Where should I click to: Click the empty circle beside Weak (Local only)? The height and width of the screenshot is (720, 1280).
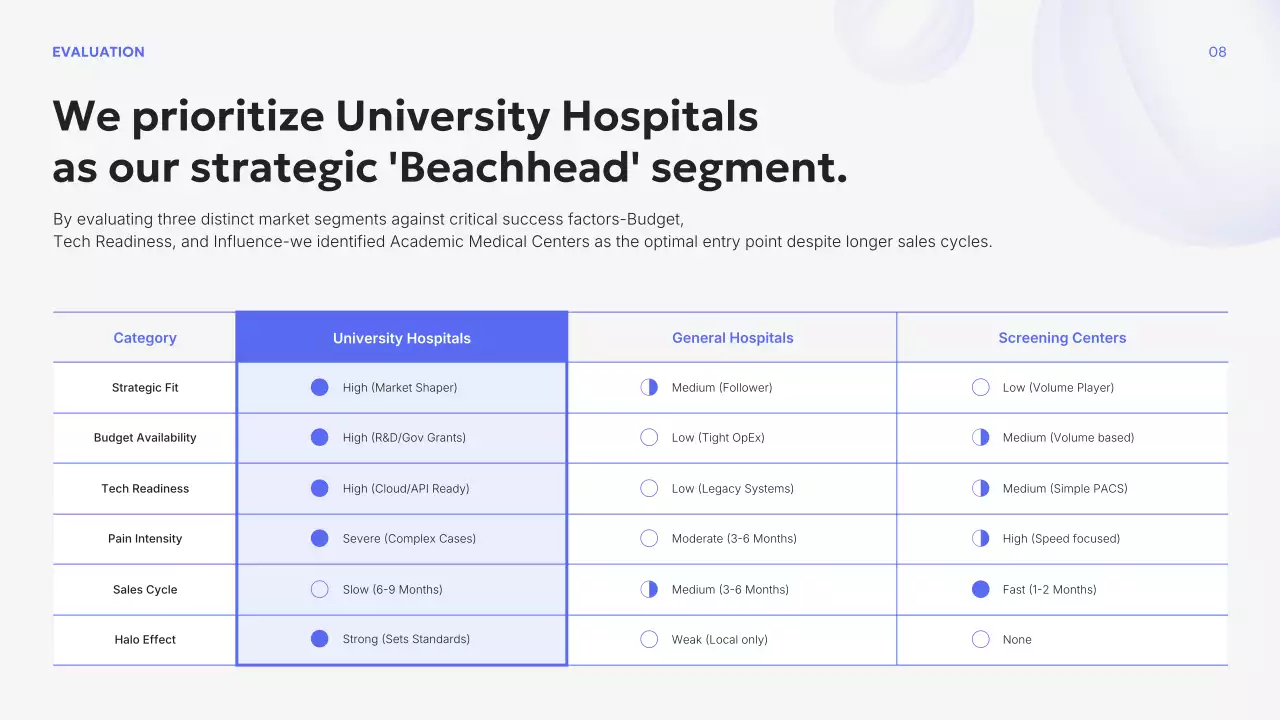click(x=649, y=639)
